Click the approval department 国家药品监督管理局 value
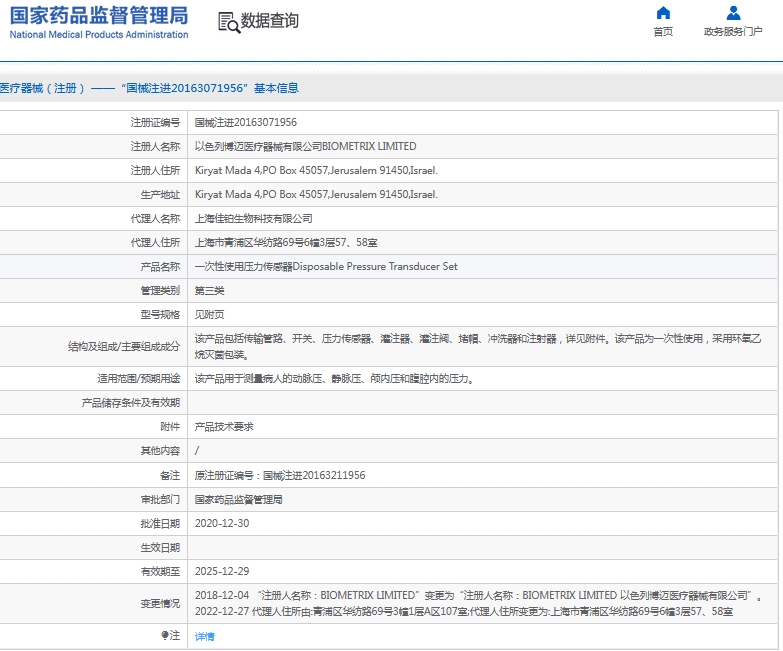The height and width of the screenshot is (651, 783). click(238, 499)
